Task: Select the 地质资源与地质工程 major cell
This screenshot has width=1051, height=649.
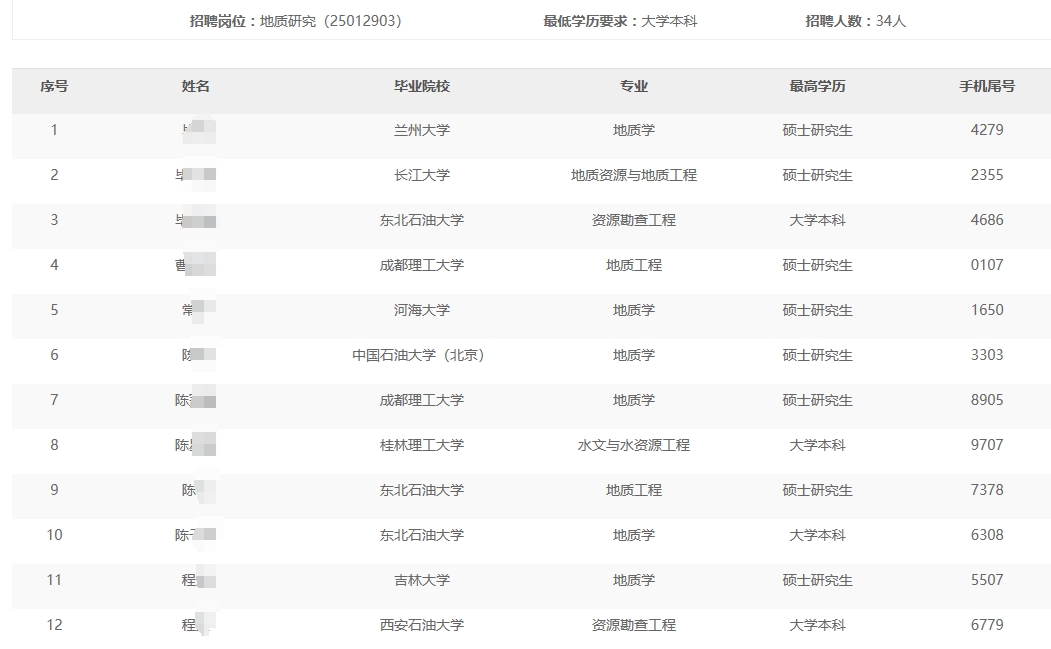Action: coord(633,175)
